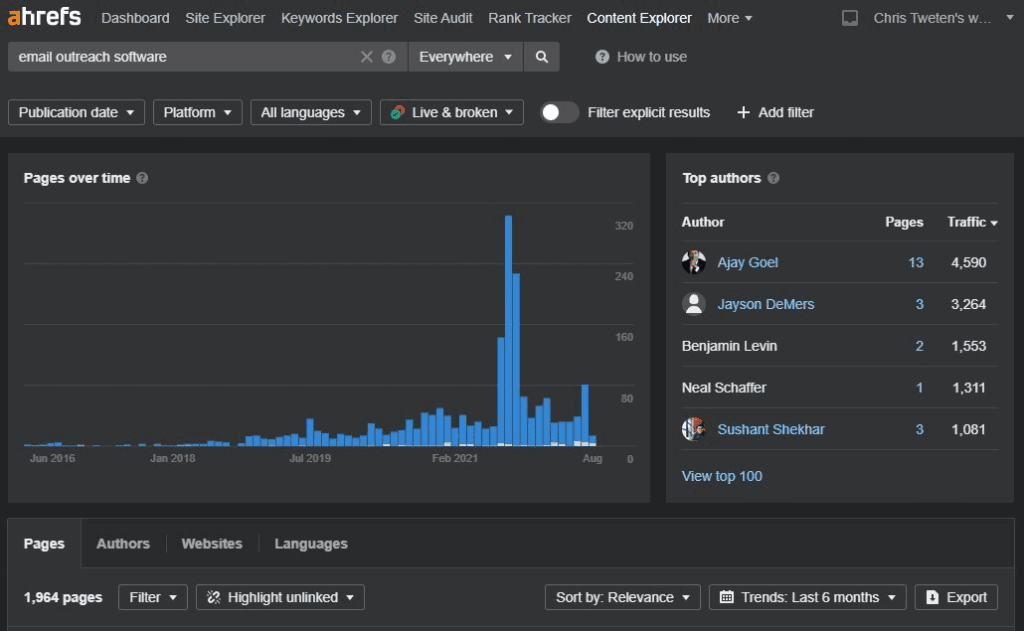Click the calendar icon in Trends button

[726, 597]
